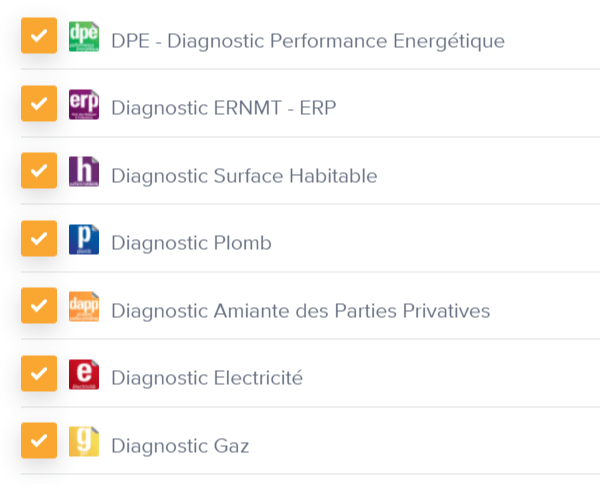Select the Diagnostic Plomb label

(191, 243)
